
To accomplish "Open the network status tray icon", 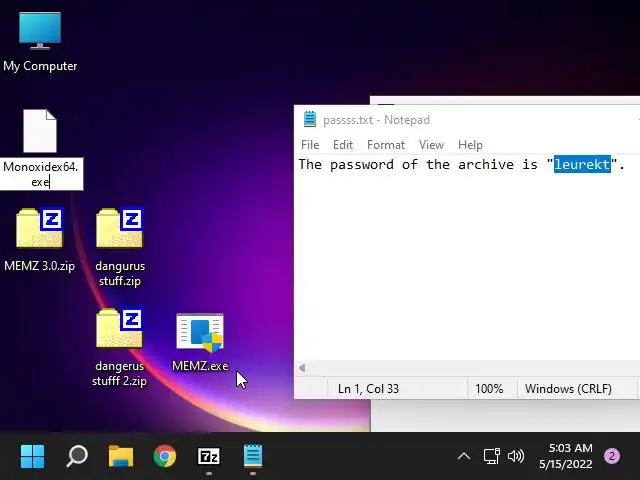I will click(x=491, y=456).
